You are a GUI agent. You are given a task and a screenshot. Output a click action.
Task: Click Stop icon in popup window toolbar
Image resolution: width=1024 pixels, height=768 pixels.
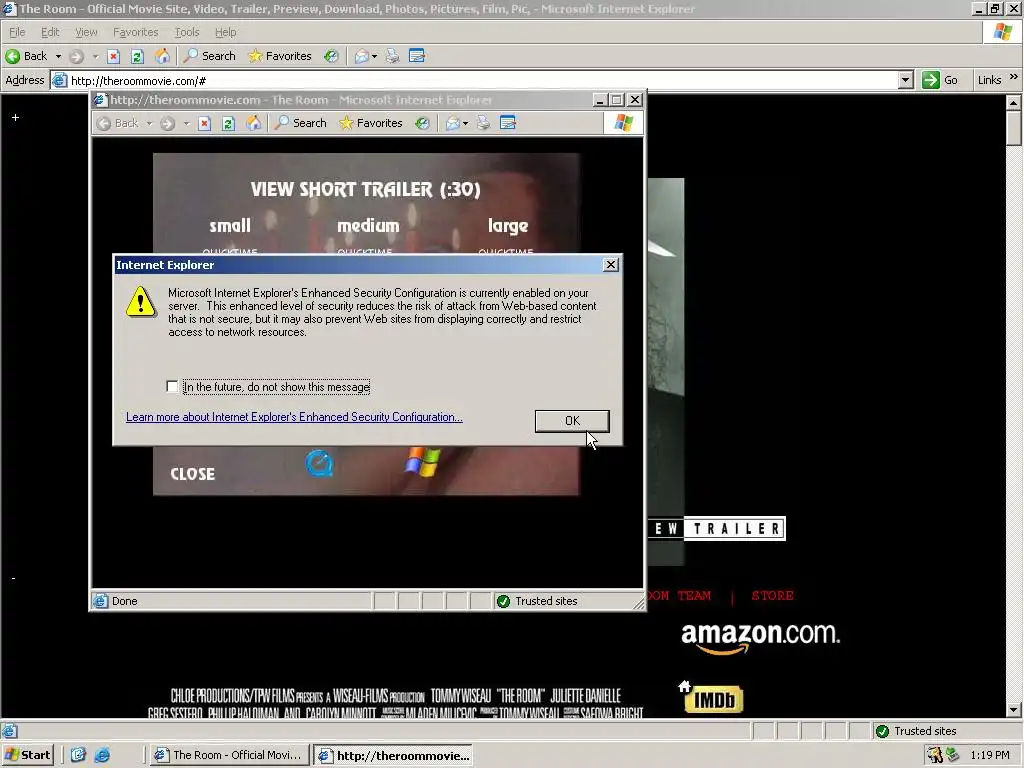pos(204,123)
